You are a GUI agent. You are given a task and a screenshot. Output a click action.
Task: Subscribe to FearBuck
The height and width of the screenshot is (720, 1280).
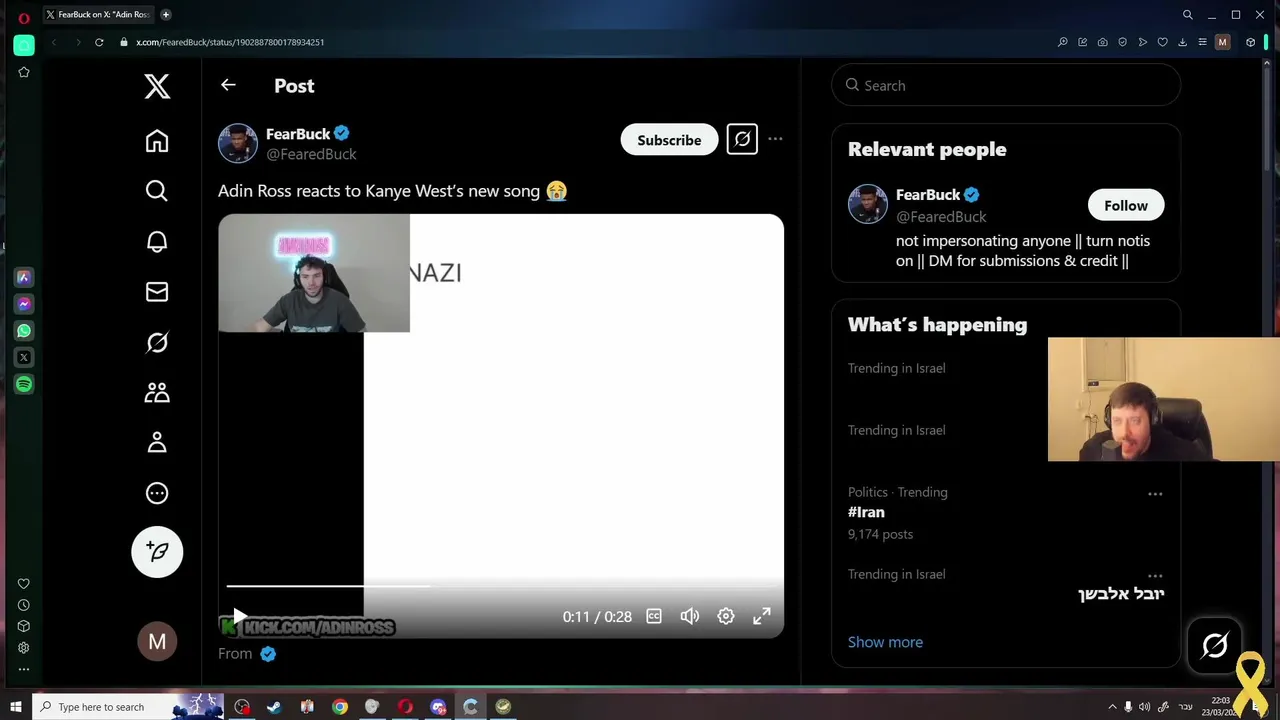click(x=669, y=140)
